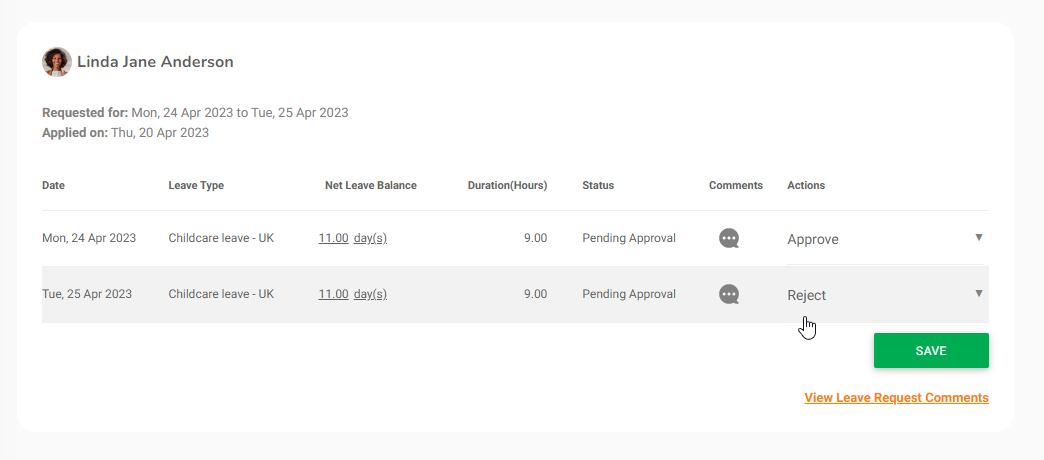The height and width of the screenshot is (460, 1044).
Task: Click the Net Leave Balance column header
Action: [370, 186]
